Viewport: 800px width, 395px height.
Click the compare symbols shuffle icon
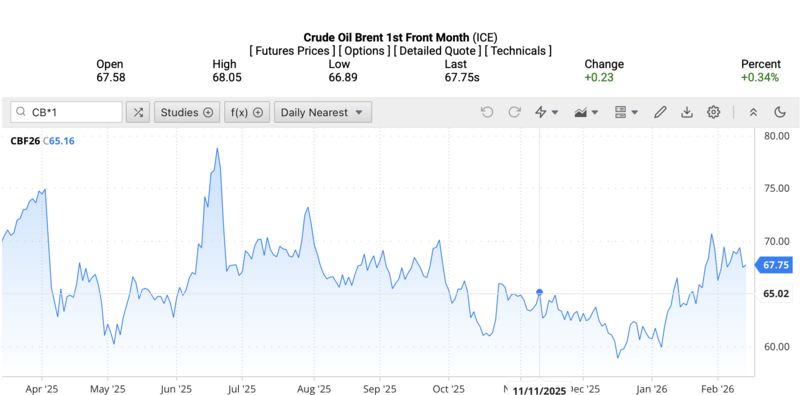pos(138,112)
